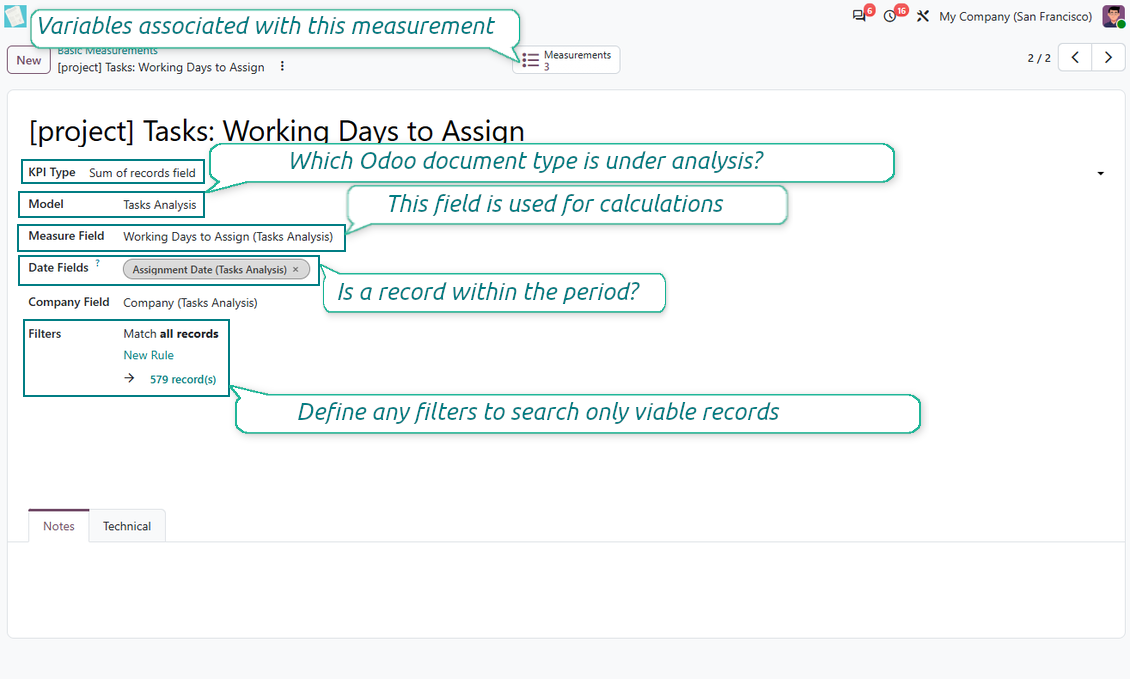Viewport: 1130px width, 679px height.
Task: Show the Date Fields help question mark
Action: (97, 263)
